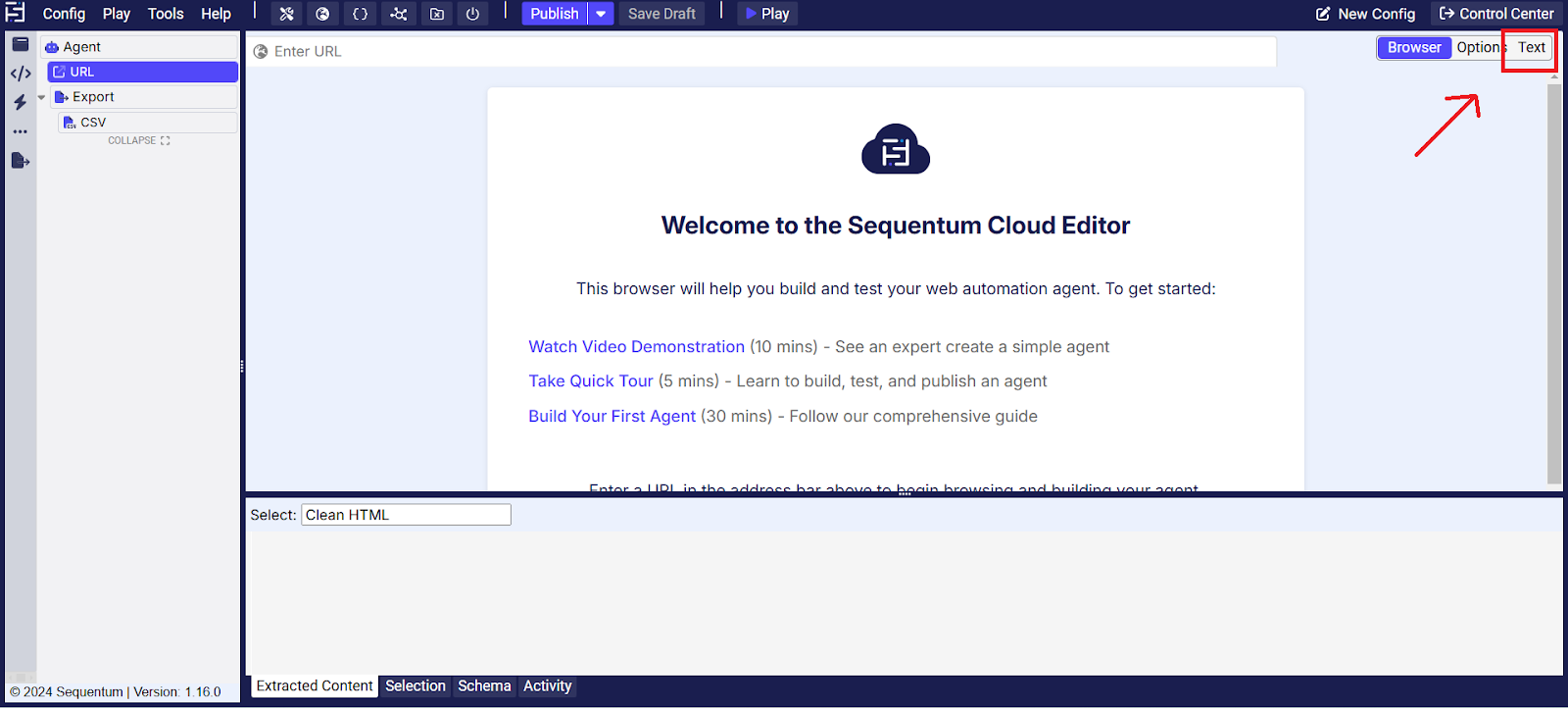Screen dimensions: 1568x708
Task: Switch to the Options view tab
Action: click(1479, 47)
